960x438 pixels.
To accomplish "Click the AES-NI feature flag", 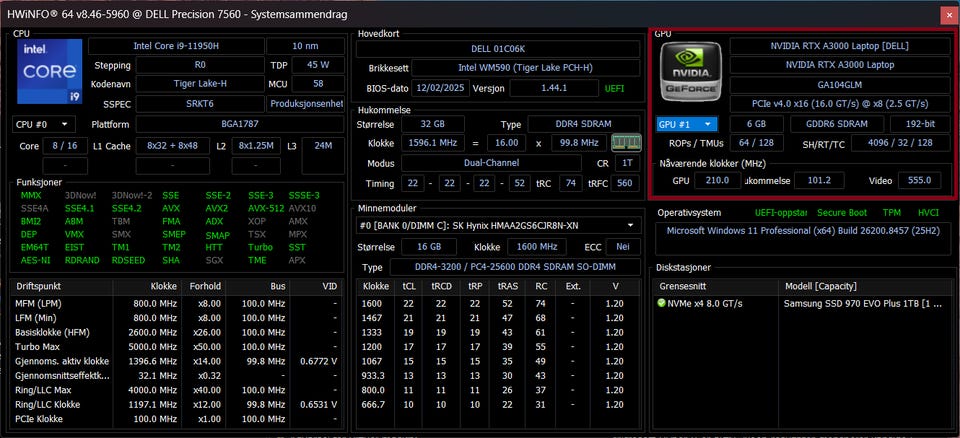I will [x=35, y=260].
